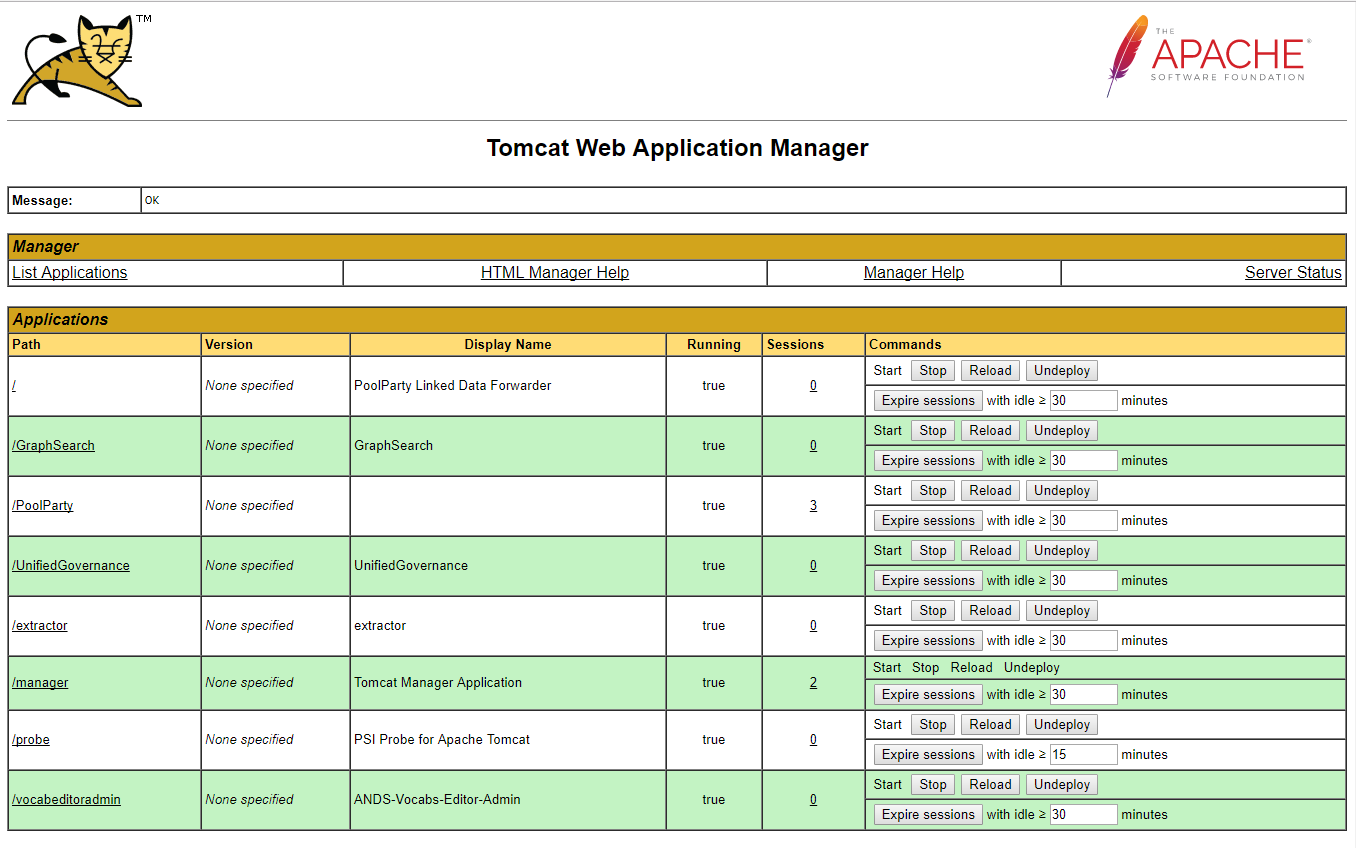1356x848 pixels.
Task: Expire sessions for UnifiedGovernance
Action: pyautogui.click(x=928, y=580)
